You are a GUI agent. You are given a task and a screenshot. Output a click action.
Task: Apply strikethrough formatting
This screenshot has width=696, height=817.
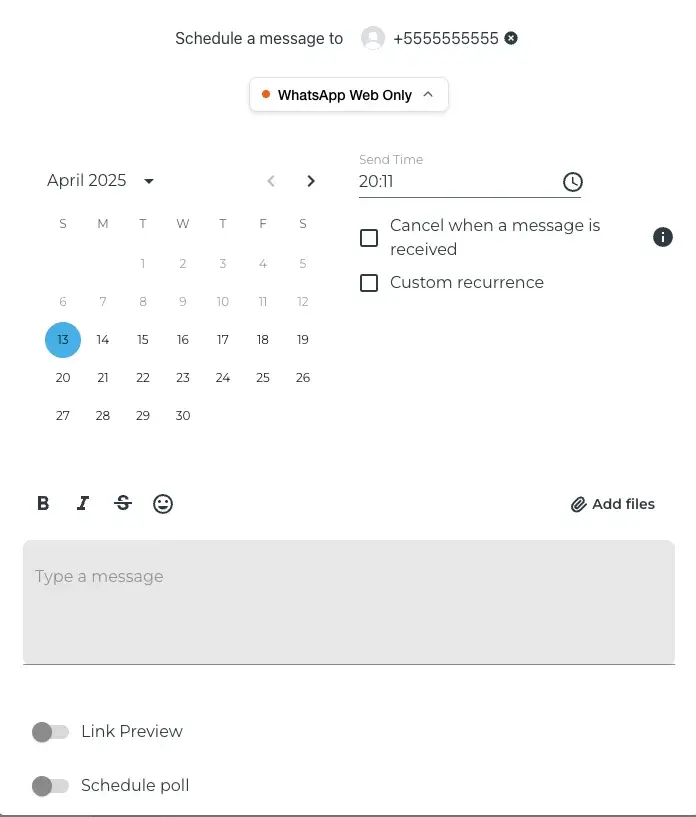point(123,503)
